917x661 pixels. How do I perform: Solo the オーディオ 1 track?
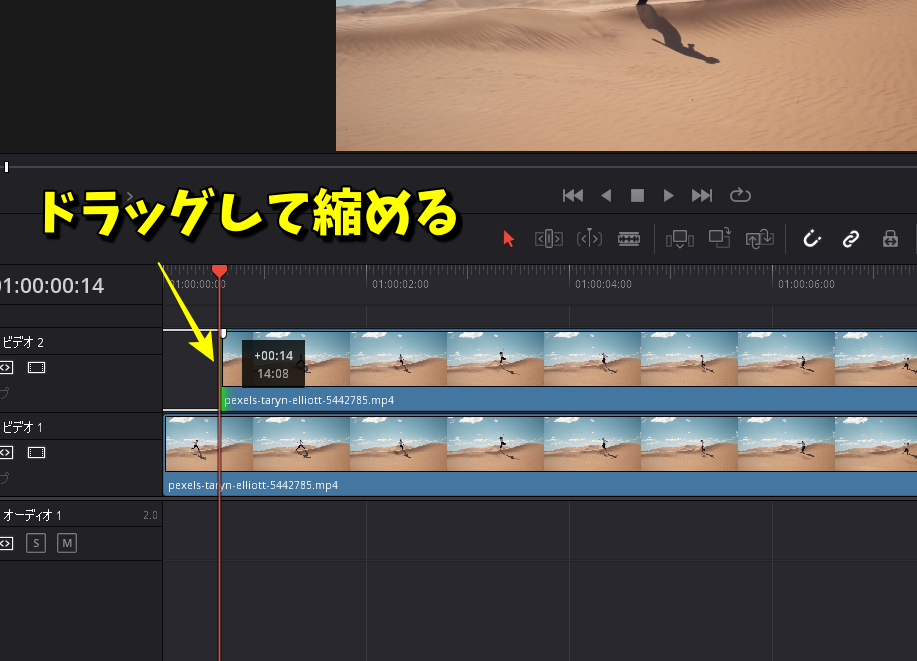(36, 543)
